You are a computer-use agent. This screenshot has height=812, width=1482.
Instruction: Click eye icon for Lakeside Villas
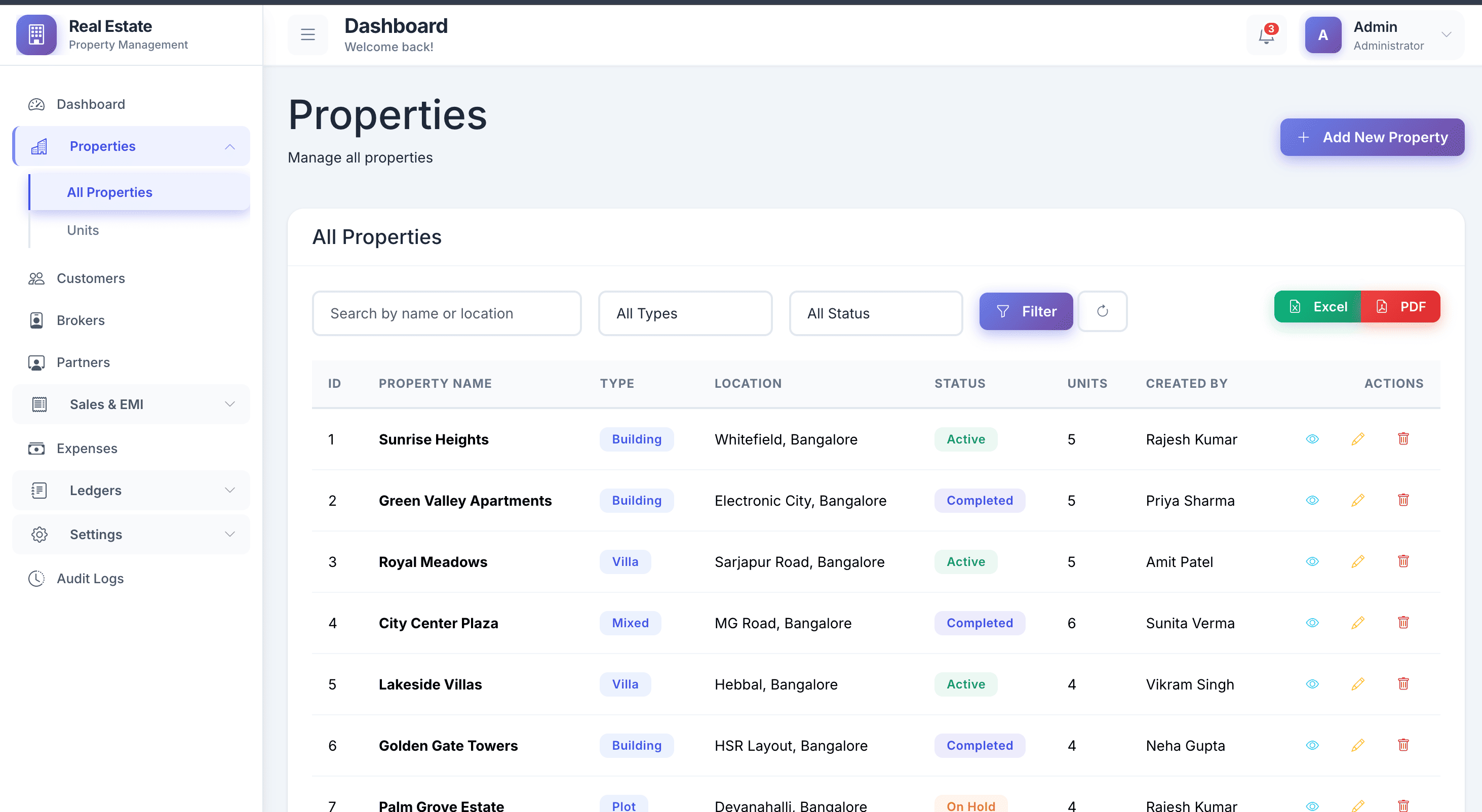(1312, 684)
